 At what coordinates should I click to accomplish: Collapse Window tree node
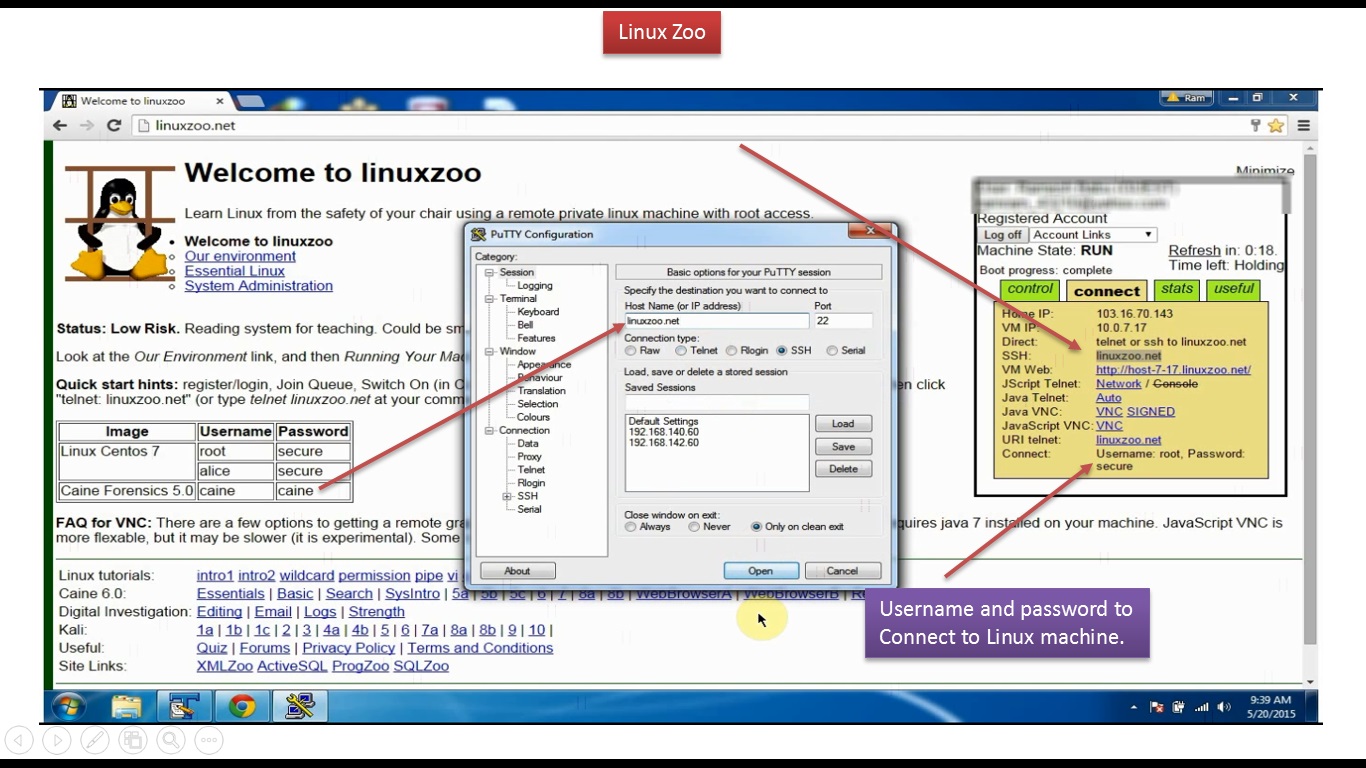[490, 351]
